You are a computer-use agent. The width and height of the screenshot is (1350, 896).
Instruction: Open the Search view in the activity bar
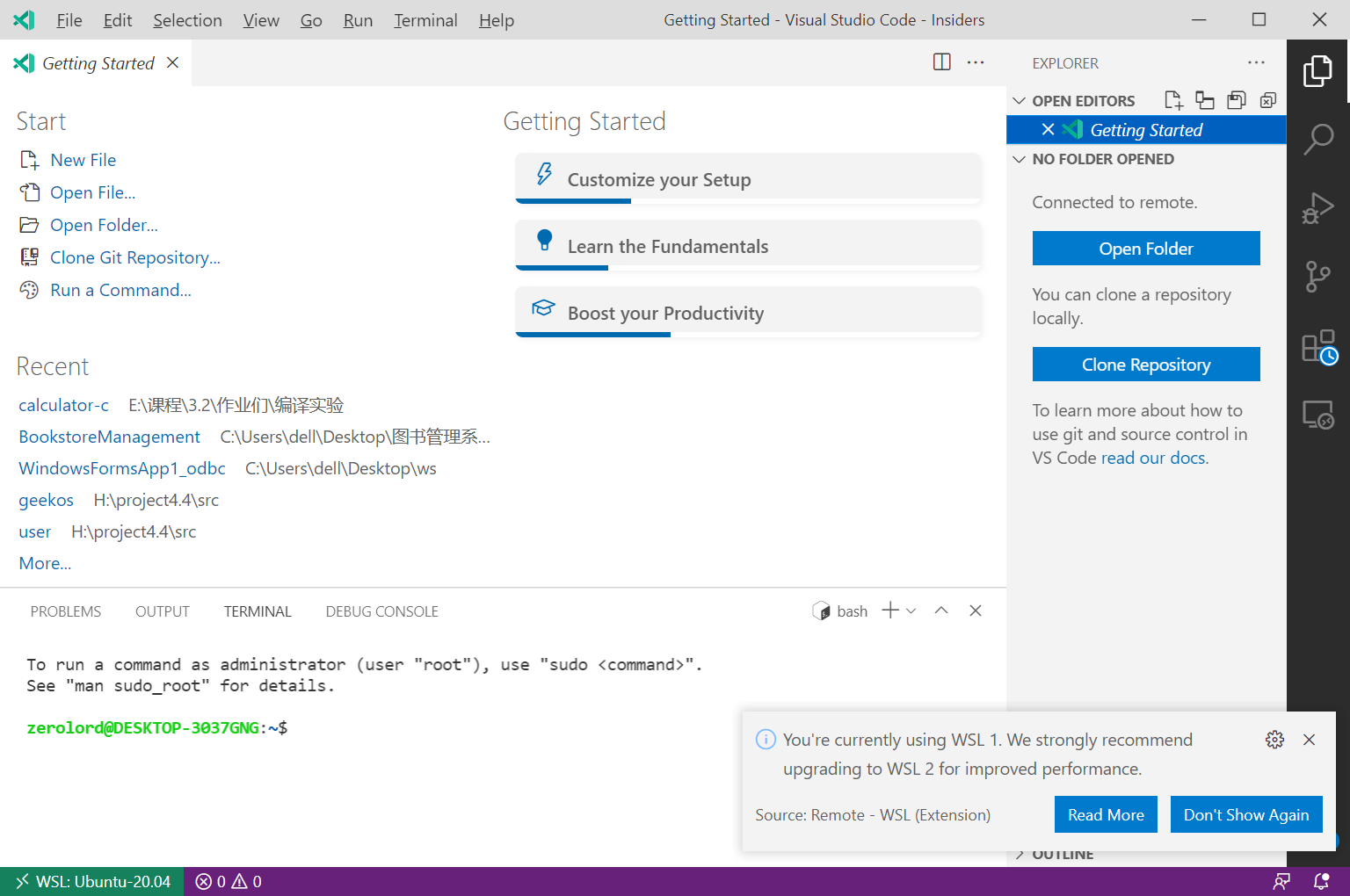(1318, 139)
